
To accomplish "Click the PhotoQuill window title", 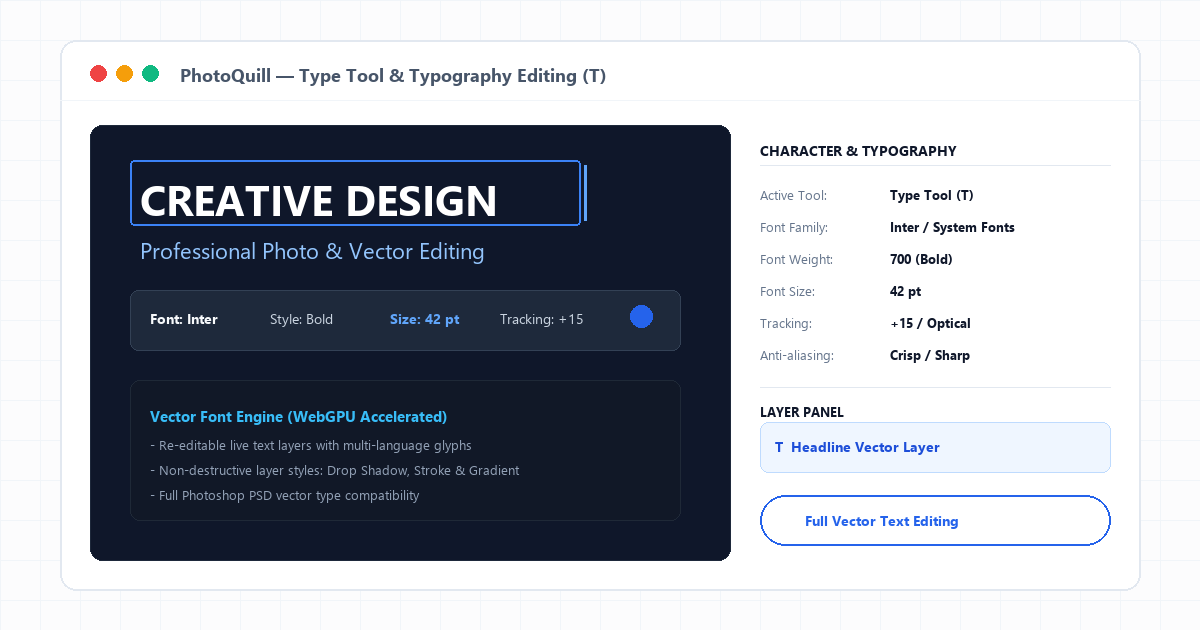I will pyautogui.click(x=393, y=75).
